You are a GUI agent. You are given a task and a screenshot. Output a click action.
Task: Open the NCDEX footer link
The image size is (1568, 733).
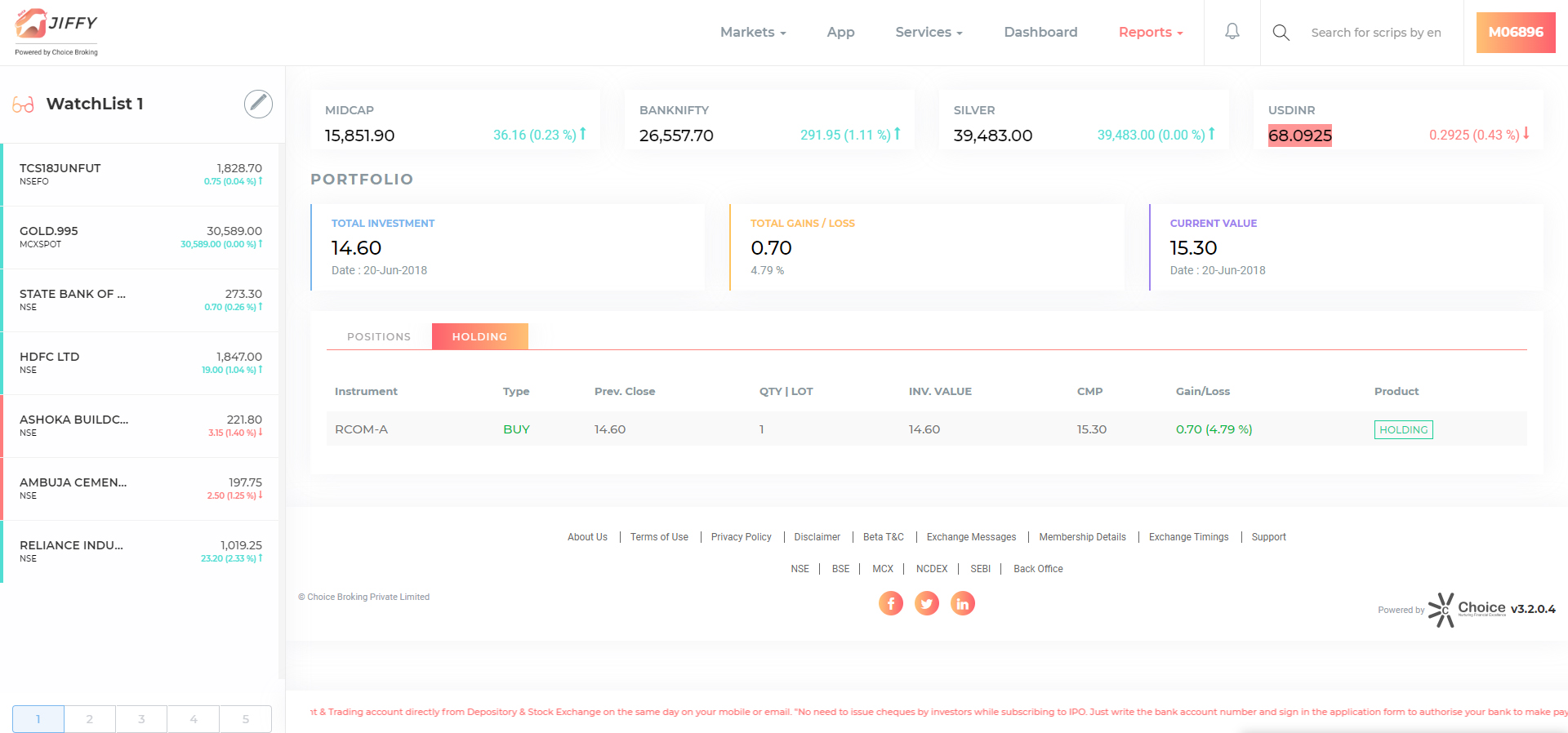pos(932,569)
